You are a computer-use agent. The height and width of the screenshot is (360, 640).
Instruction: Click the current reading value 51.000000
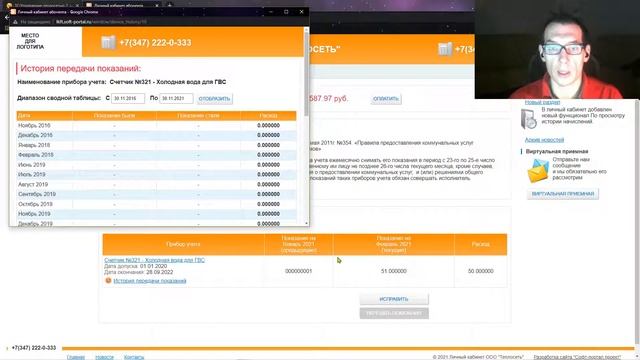click(x=393, y=271)
